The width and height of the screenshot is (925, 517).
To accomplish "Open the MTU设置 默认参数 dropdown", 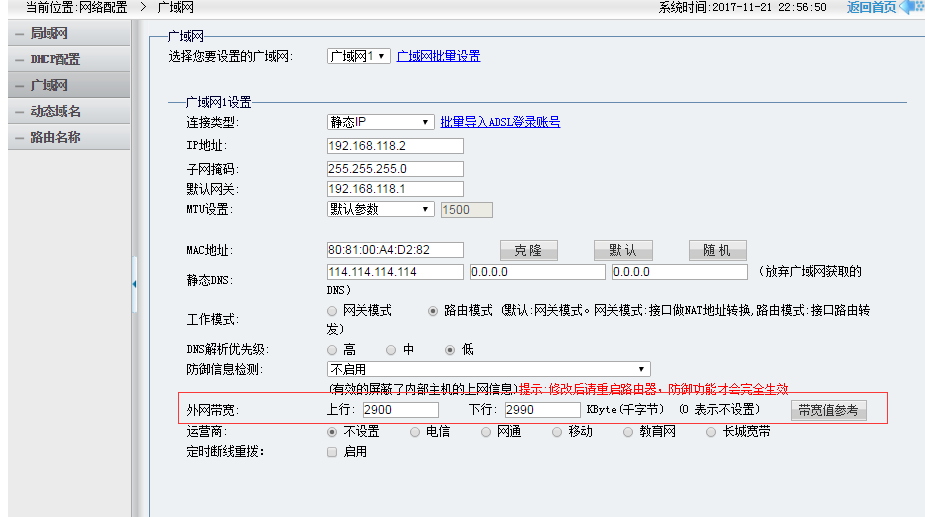I will 381,210.
